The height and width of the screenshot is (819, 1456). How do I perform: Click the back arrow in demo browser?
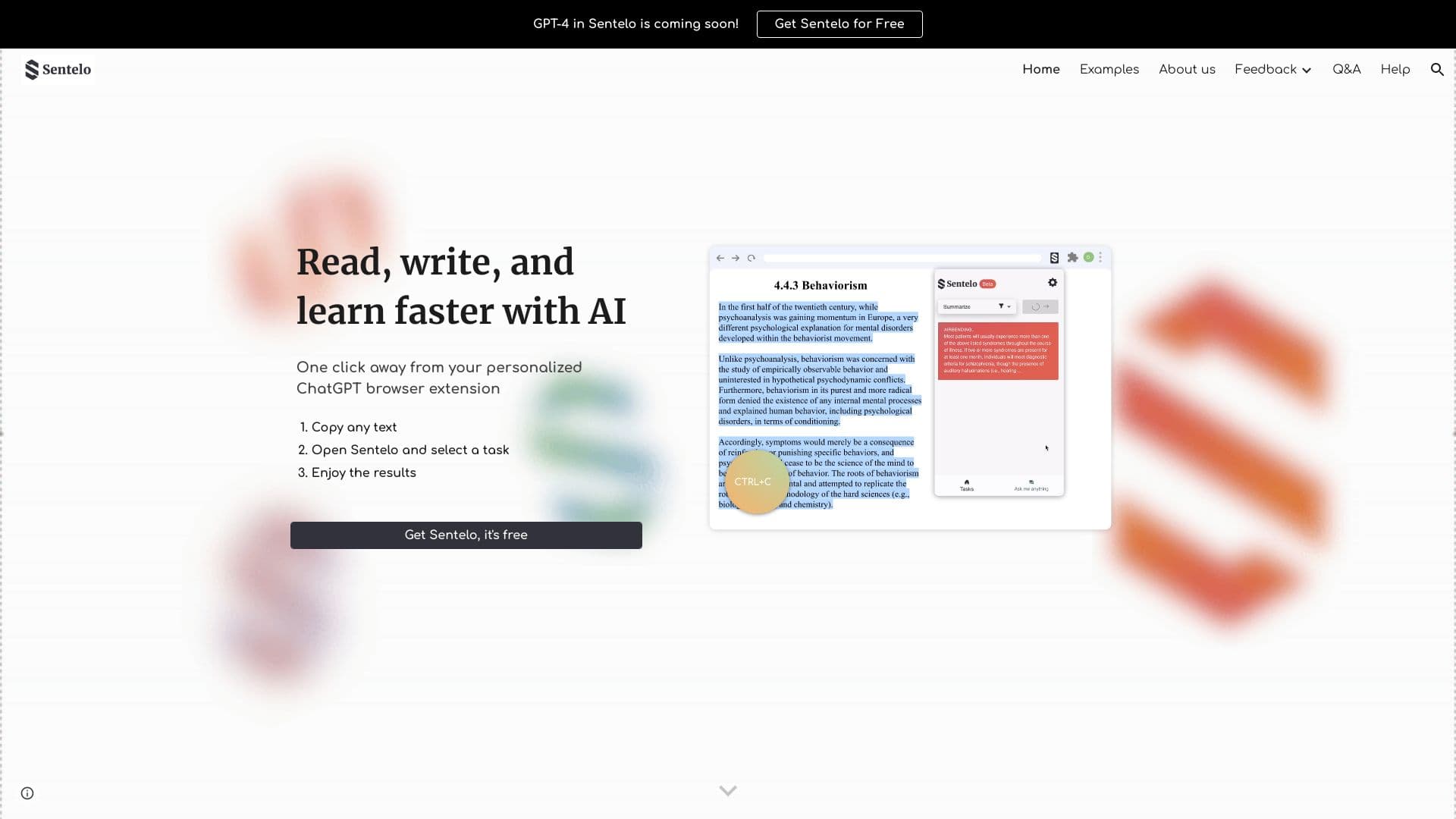tap(720, 258)
